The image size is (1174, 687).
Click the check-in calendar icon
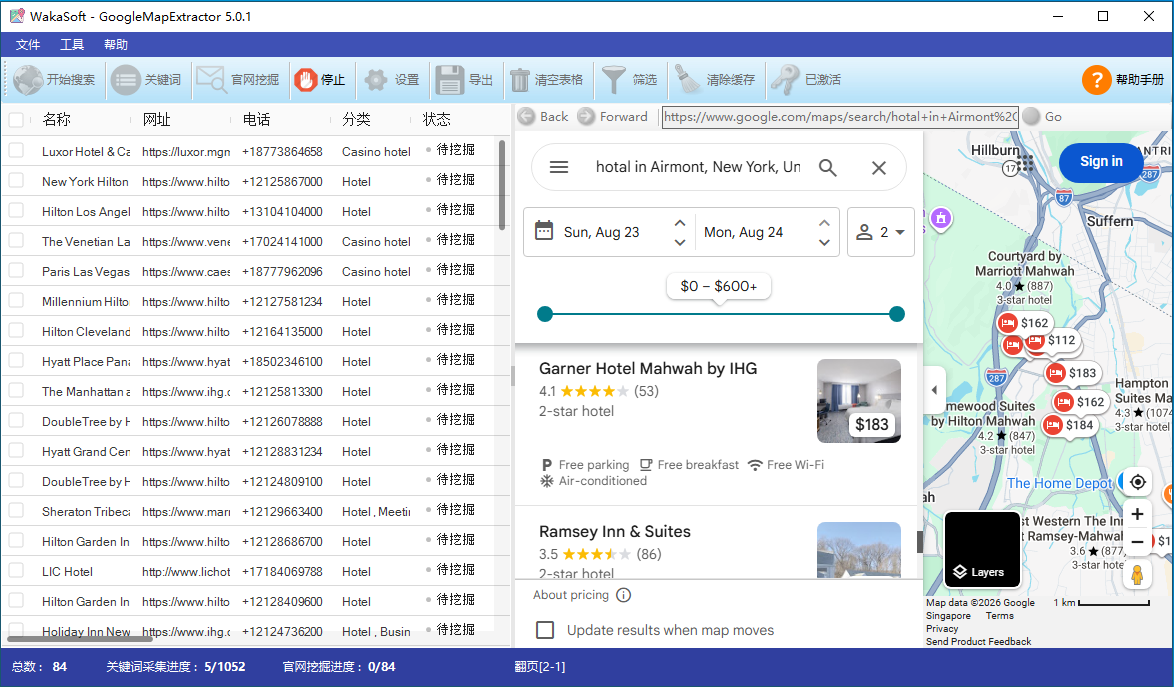[544, 230]
